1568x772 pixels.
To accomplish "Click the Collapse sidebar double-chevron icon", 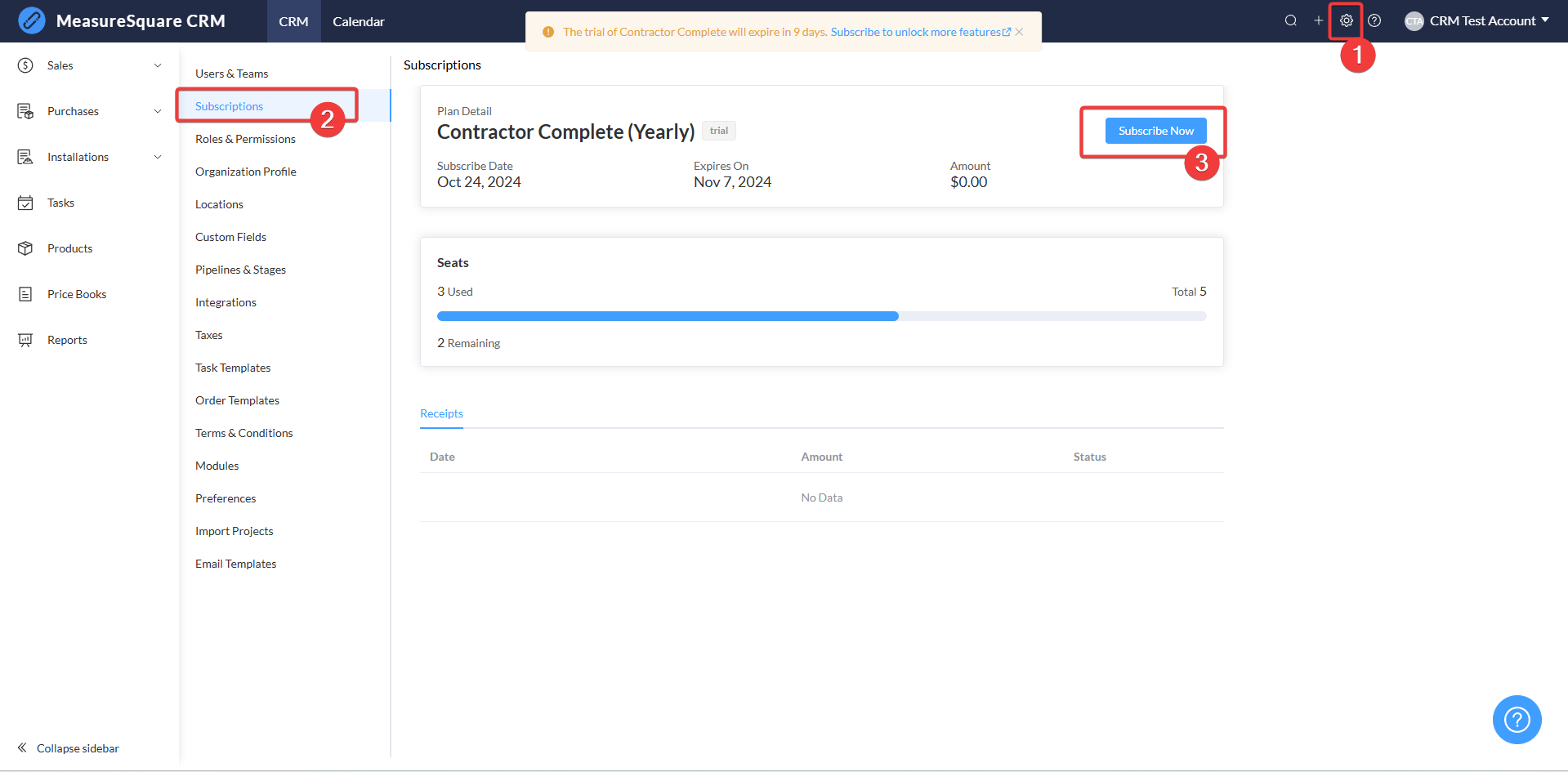I will click(x=22, y=747).
